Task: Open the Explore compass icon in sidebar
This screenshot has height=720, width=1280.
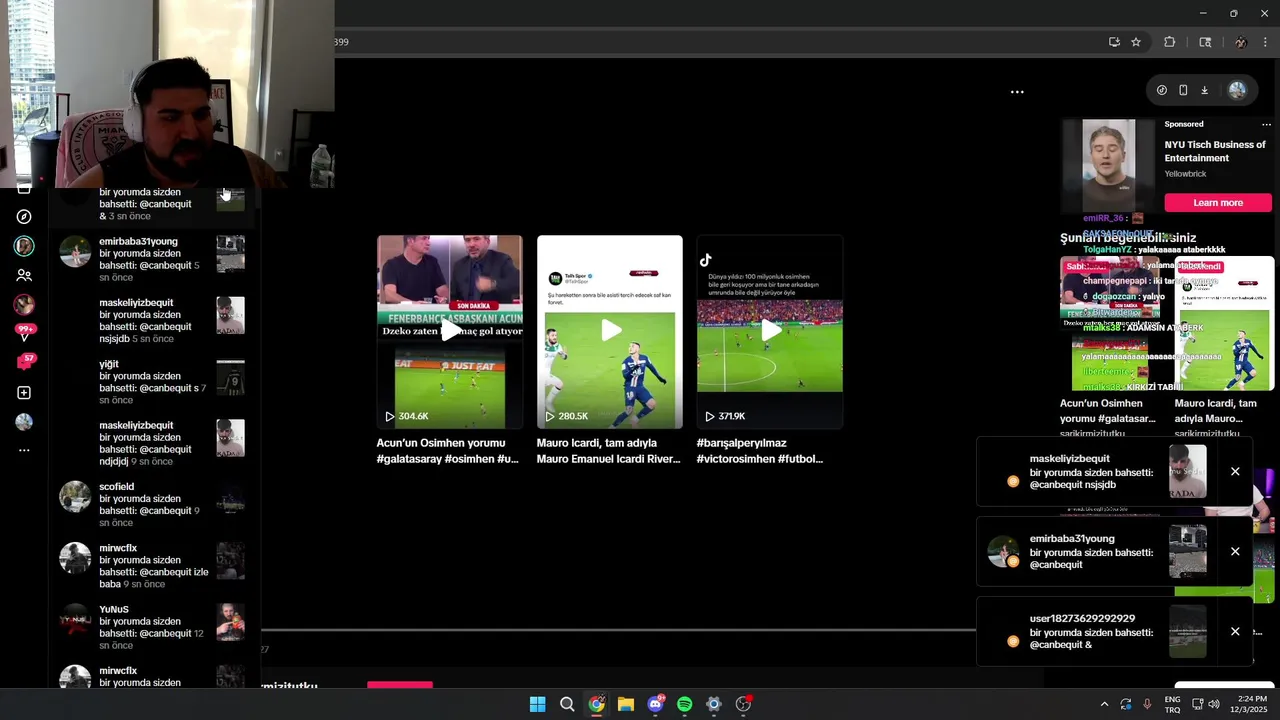Action: tap(24, 217)
